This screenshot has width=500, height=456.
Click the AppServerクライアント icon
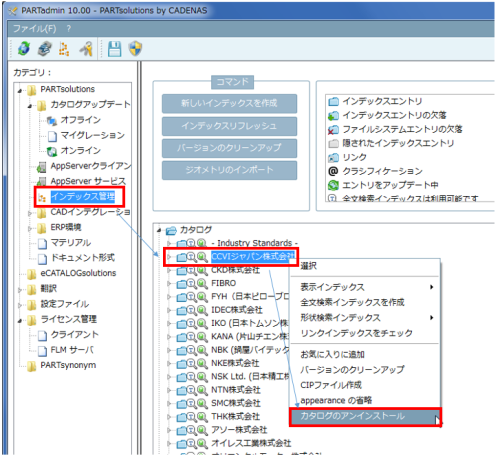[x=42, y=166]
